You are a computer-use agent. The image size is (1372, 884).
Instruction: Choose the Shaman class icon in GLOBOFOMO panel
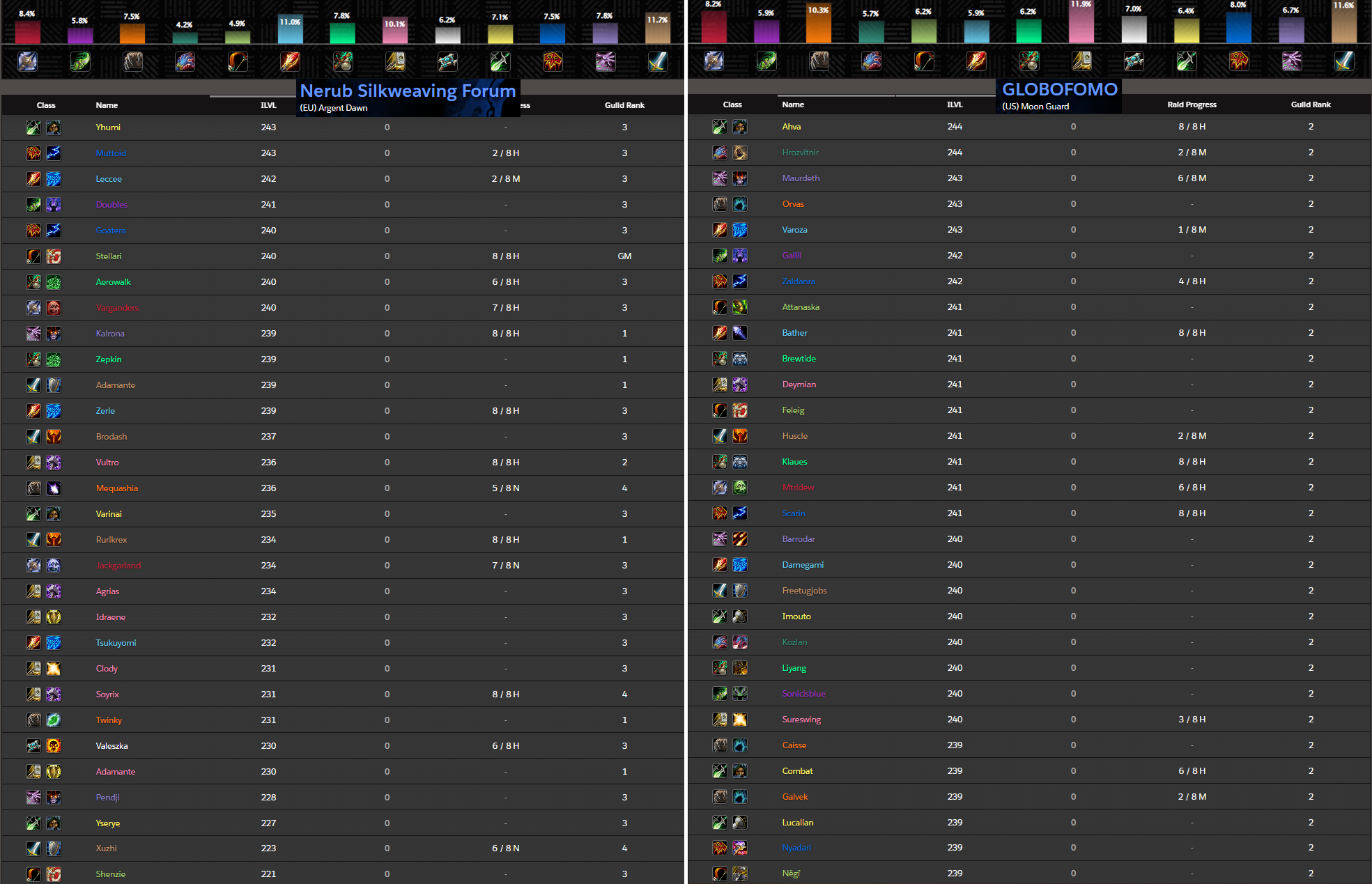click(1239, 61)
